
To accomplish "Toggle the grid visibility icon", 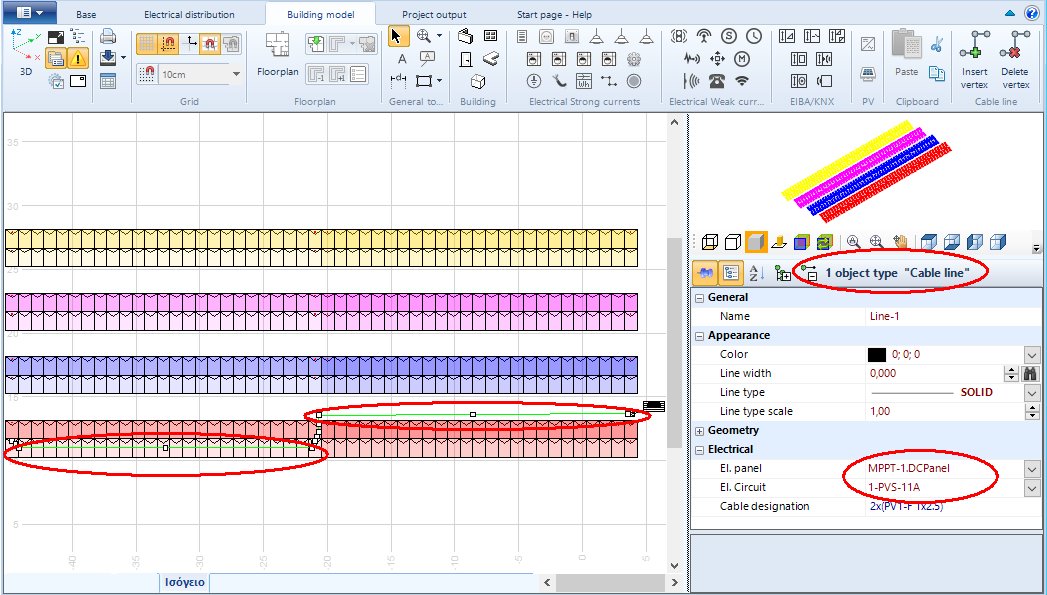I will pos(147,43).
